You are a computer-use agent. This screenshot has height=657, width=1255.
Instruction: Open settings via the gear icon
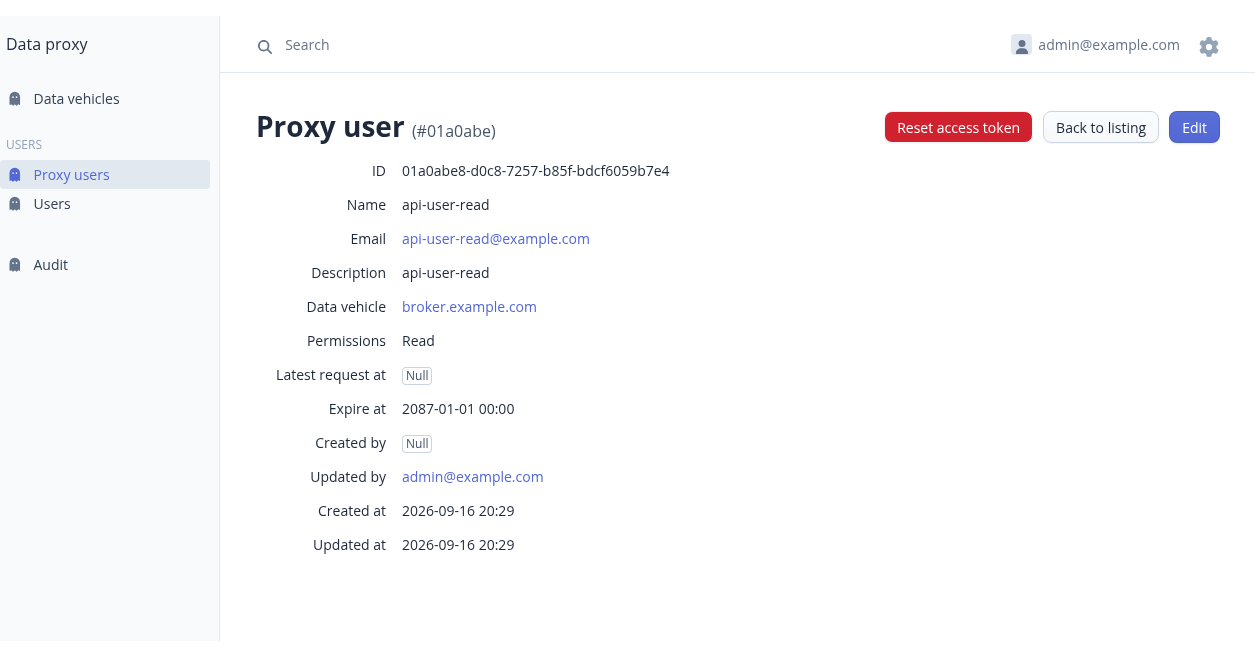click(x=1209, y=46)
